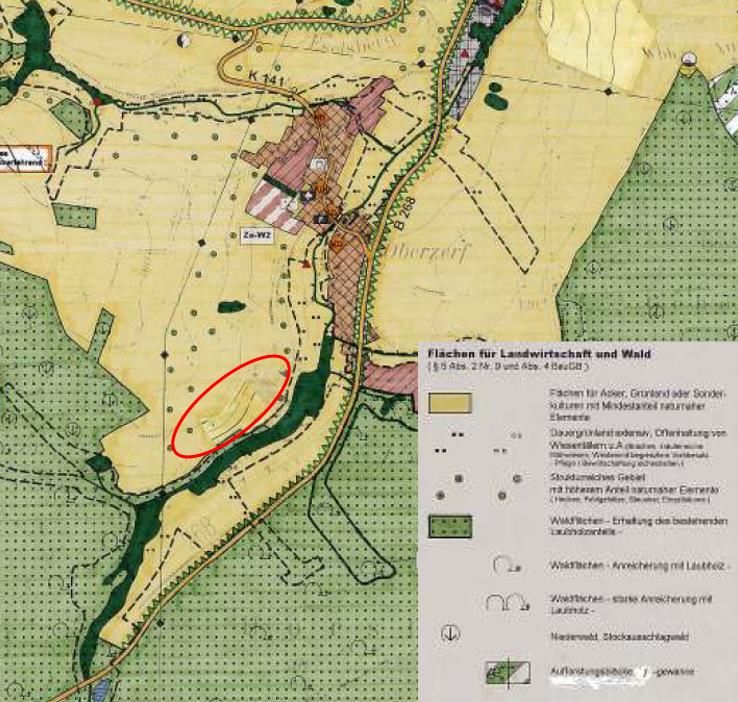Select the yellow farmland swatch in legend
This screenshot has width=738, height=702.
click(x=449, y=403)
